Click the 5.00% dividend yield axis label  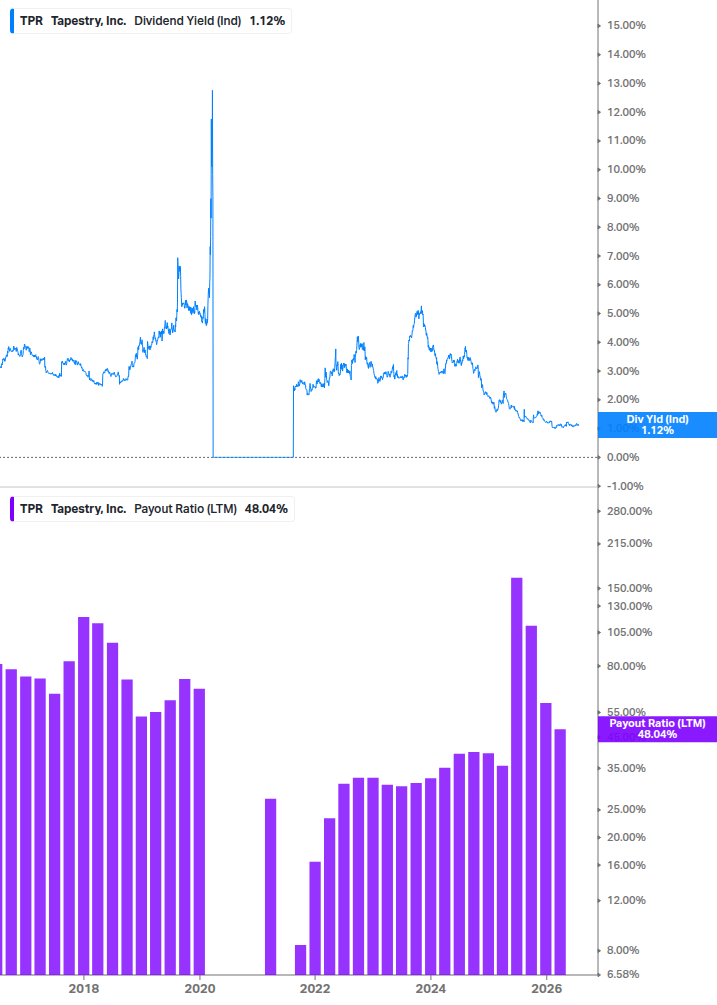[x=623, y=313]
